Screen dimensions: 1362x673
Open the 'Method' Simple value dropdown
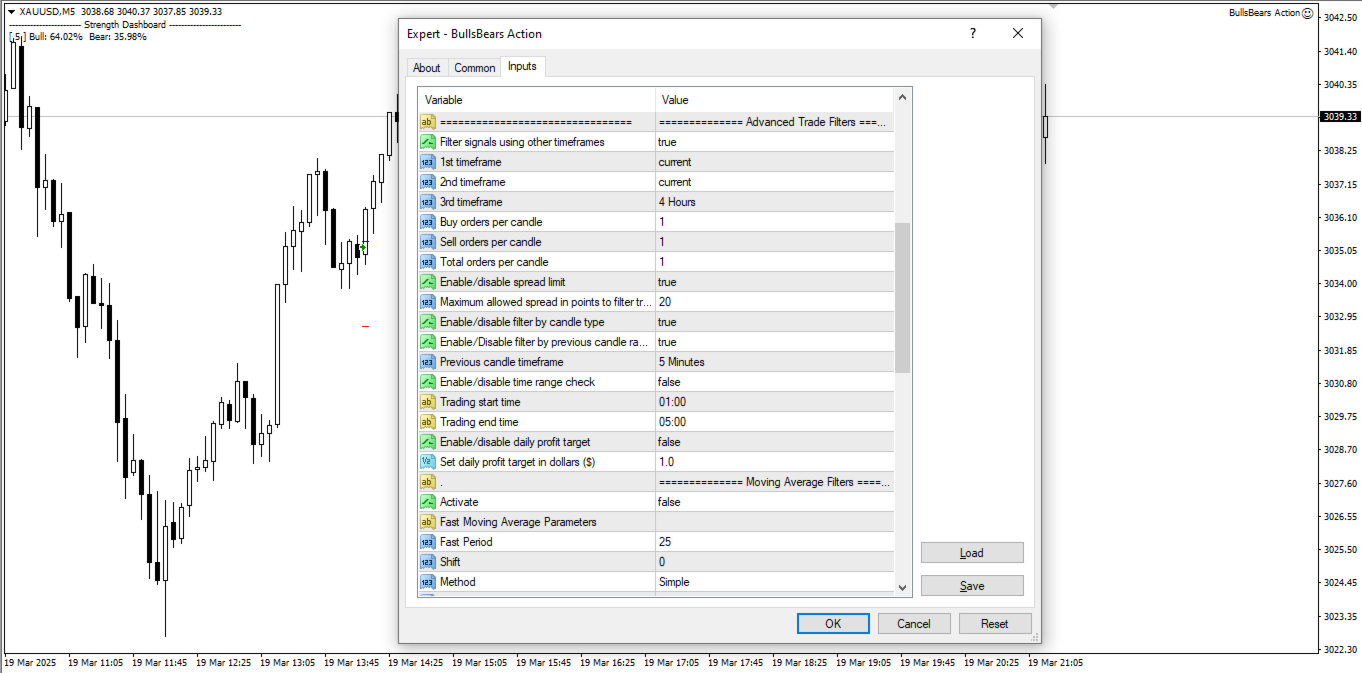click(x=775, y=582)
